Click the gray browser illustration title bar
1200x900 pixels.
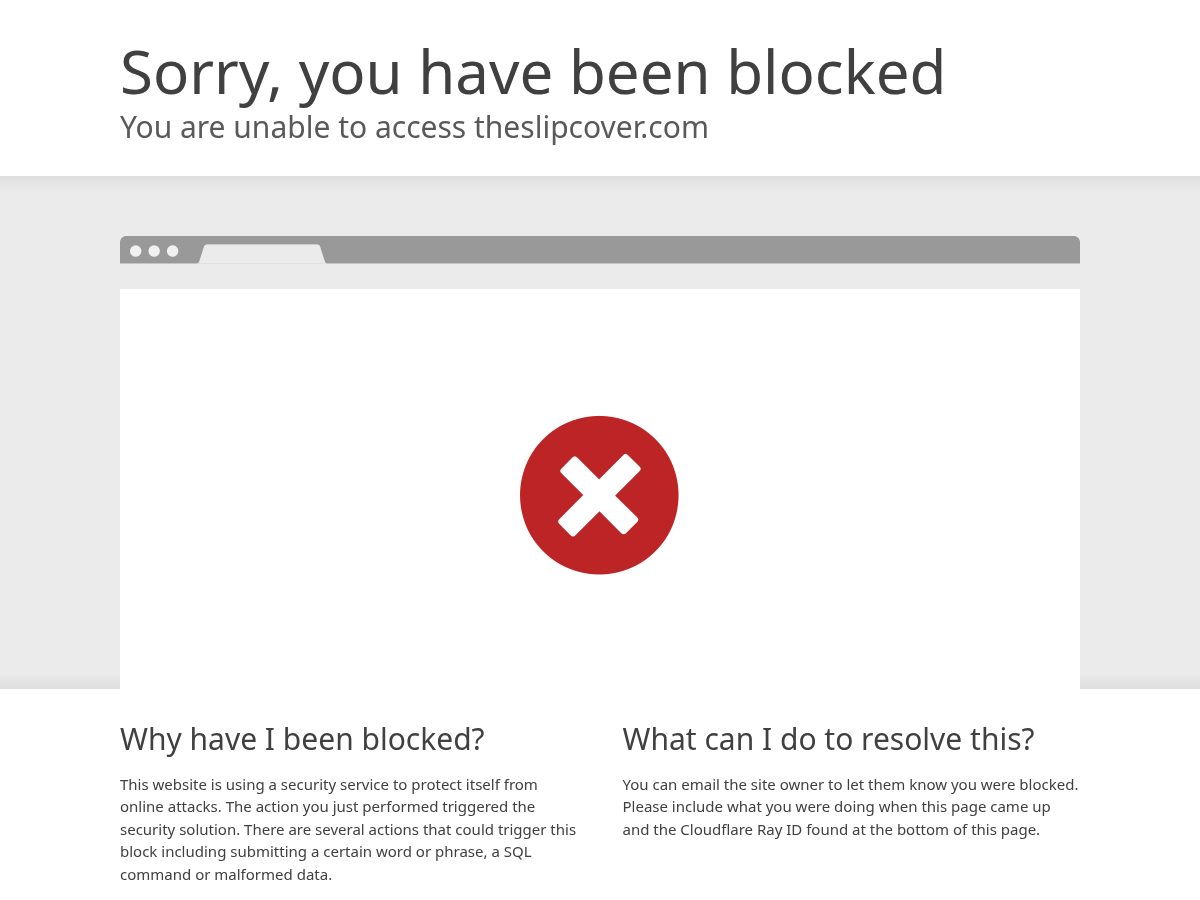[600, 250]
